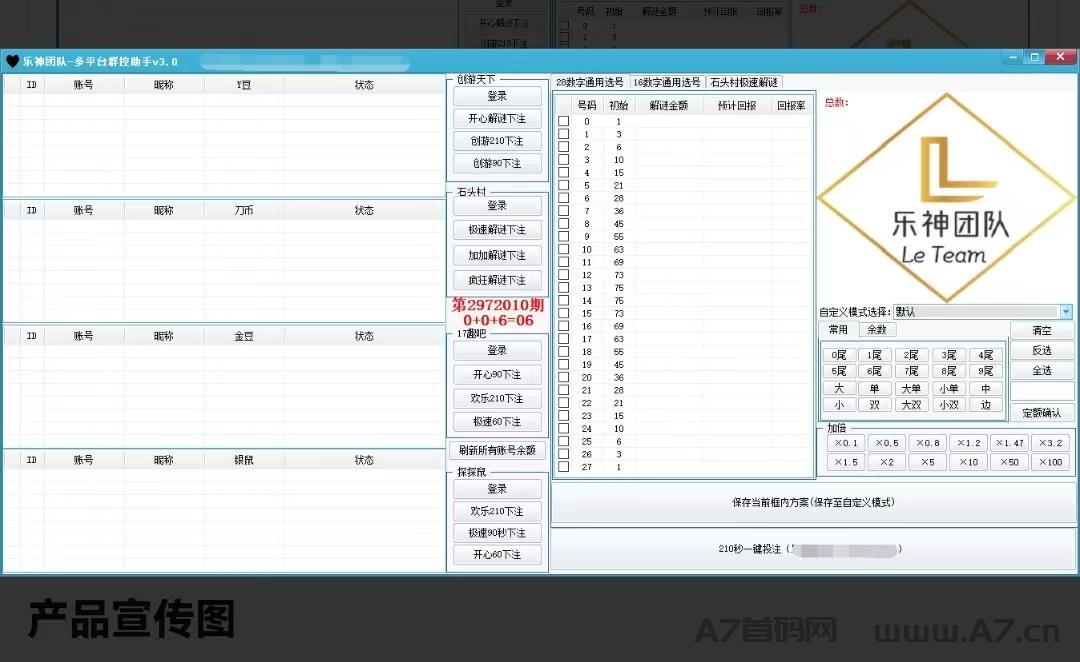Click the red 总数 label

coord(836,103)
